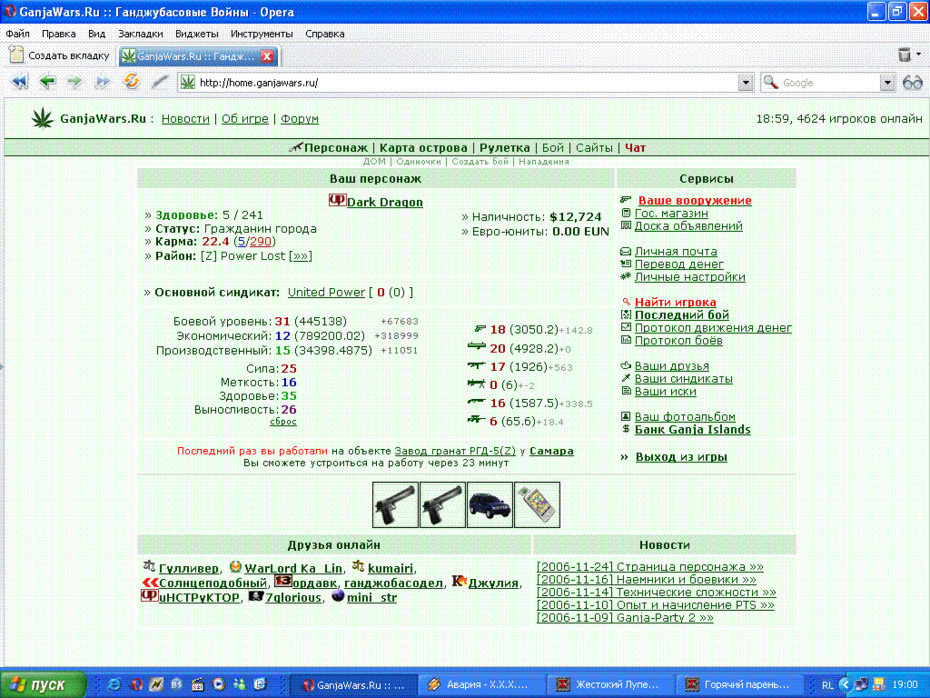This screenshot has width=930, height=698.
Task: Open the Закладки menu
Action: (140, 34)
